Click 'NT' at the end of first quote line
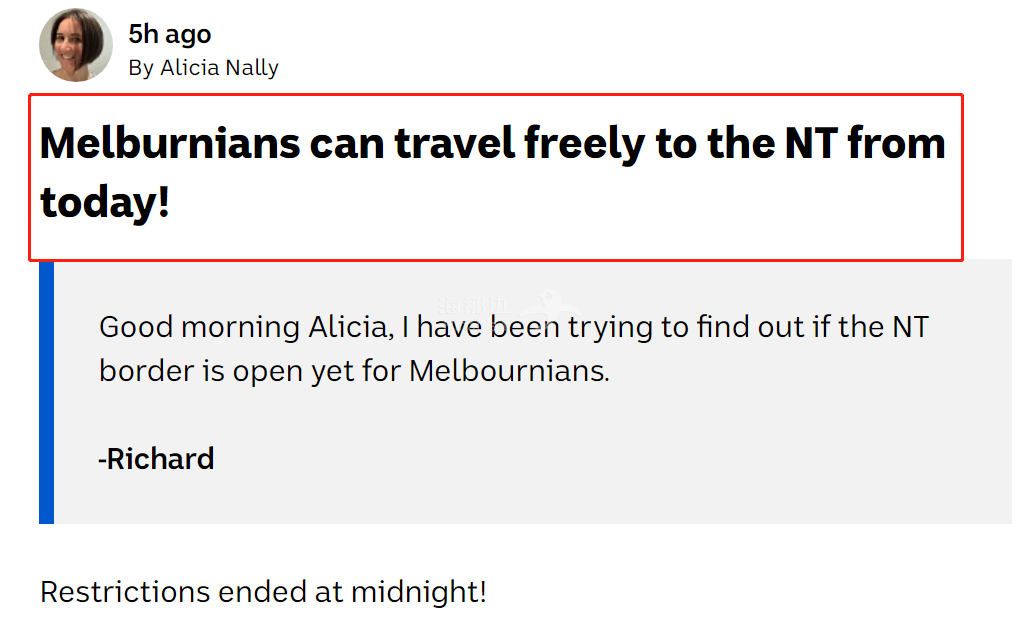This screenshot has height=625, width=1022. [910, 327]
